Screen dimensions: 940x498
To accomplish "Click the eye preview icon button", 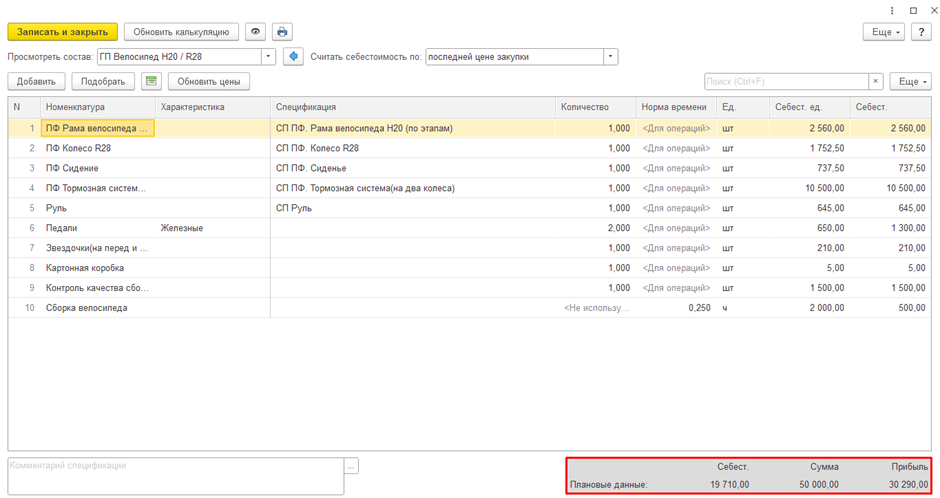I will coord(255,32).
